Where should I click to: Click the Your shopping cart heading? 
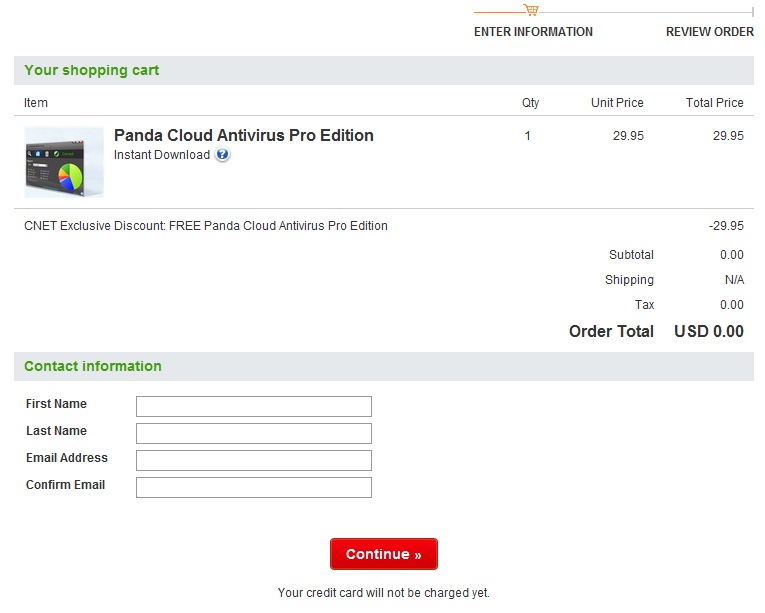coord(91,71)
